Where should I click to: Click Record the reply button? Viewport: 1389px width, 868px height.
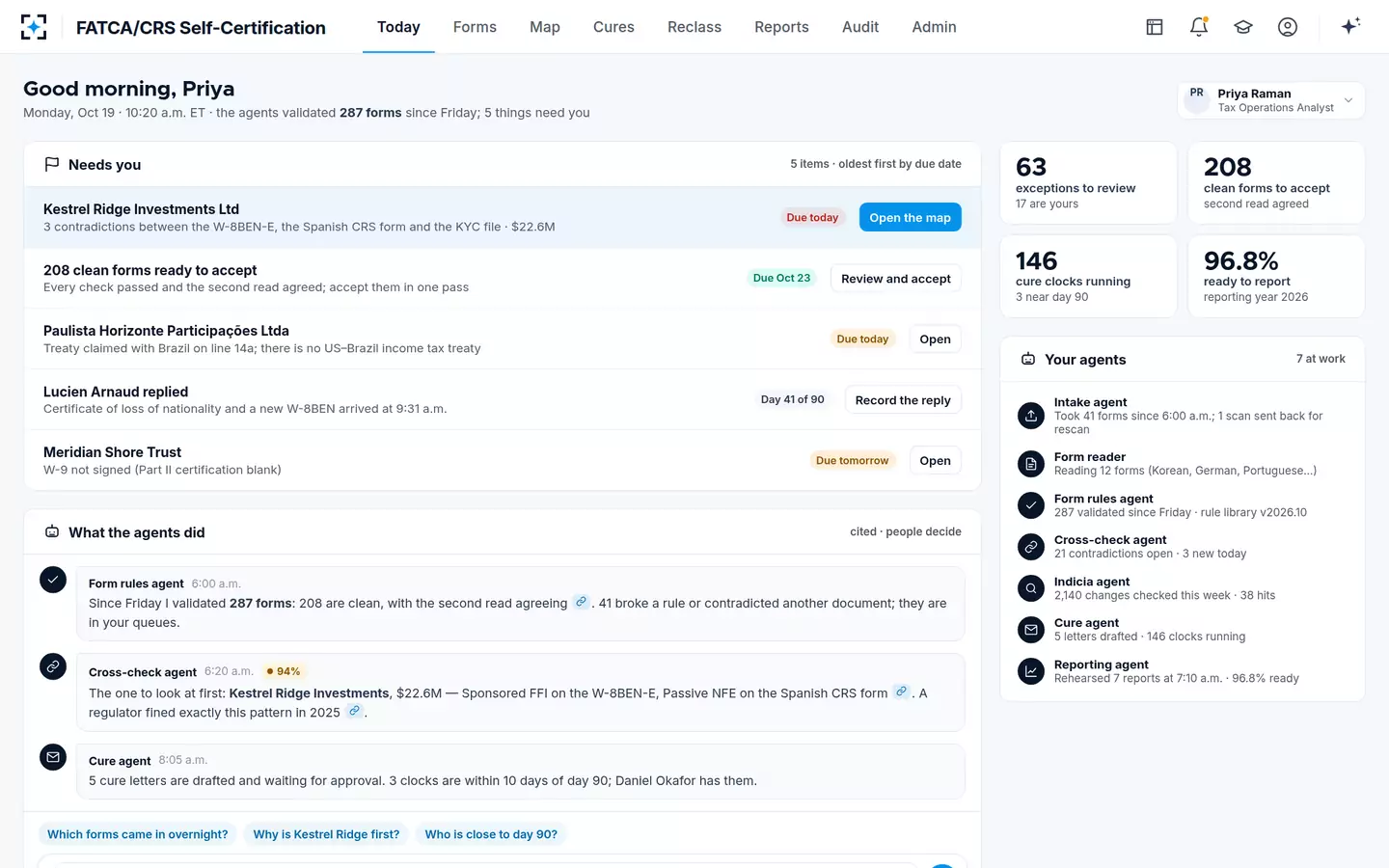(903, 400)
